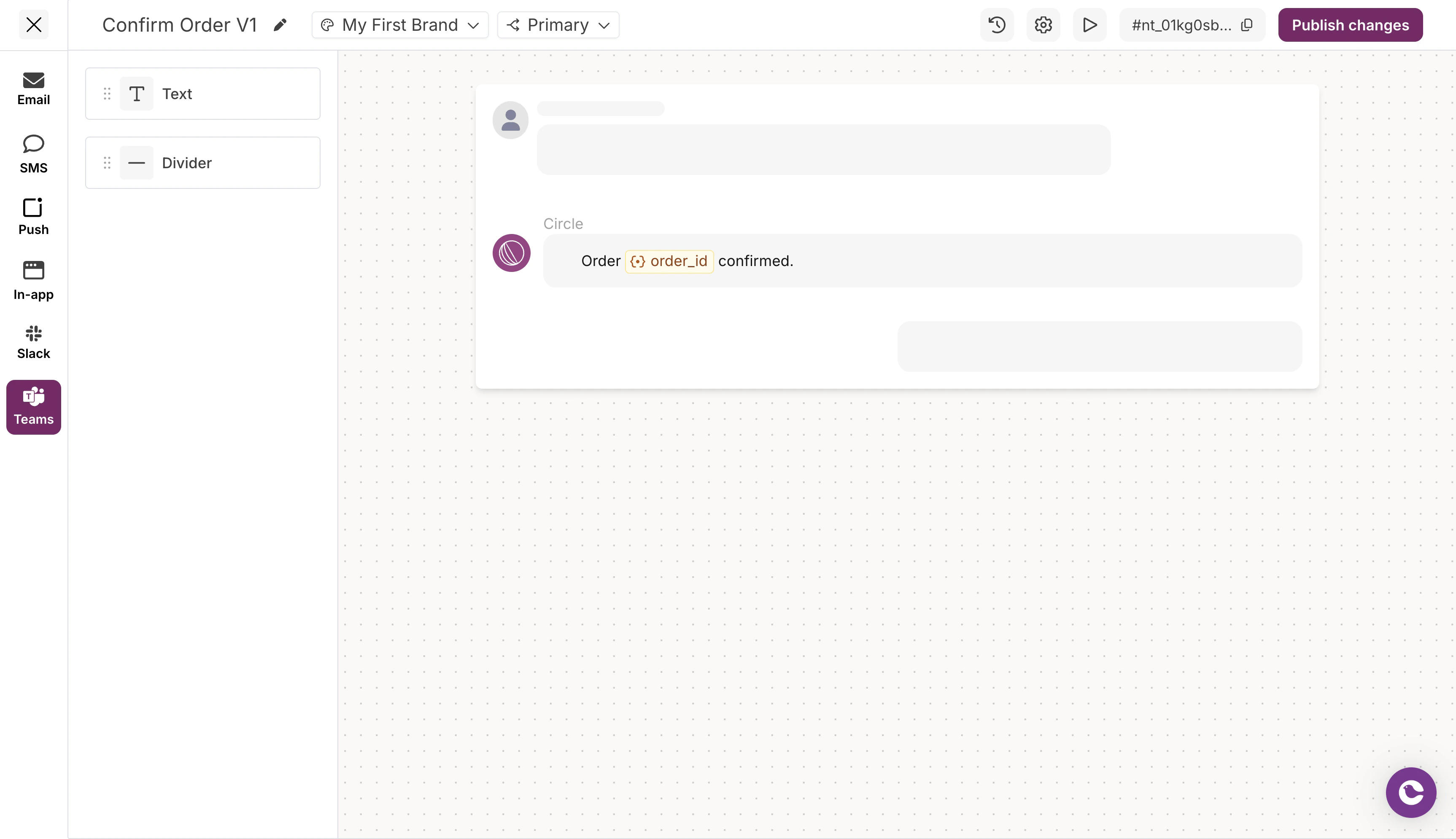Open the Primary environment dropdown
This screenshot has width=1456, height=839.
pos(557,25)
